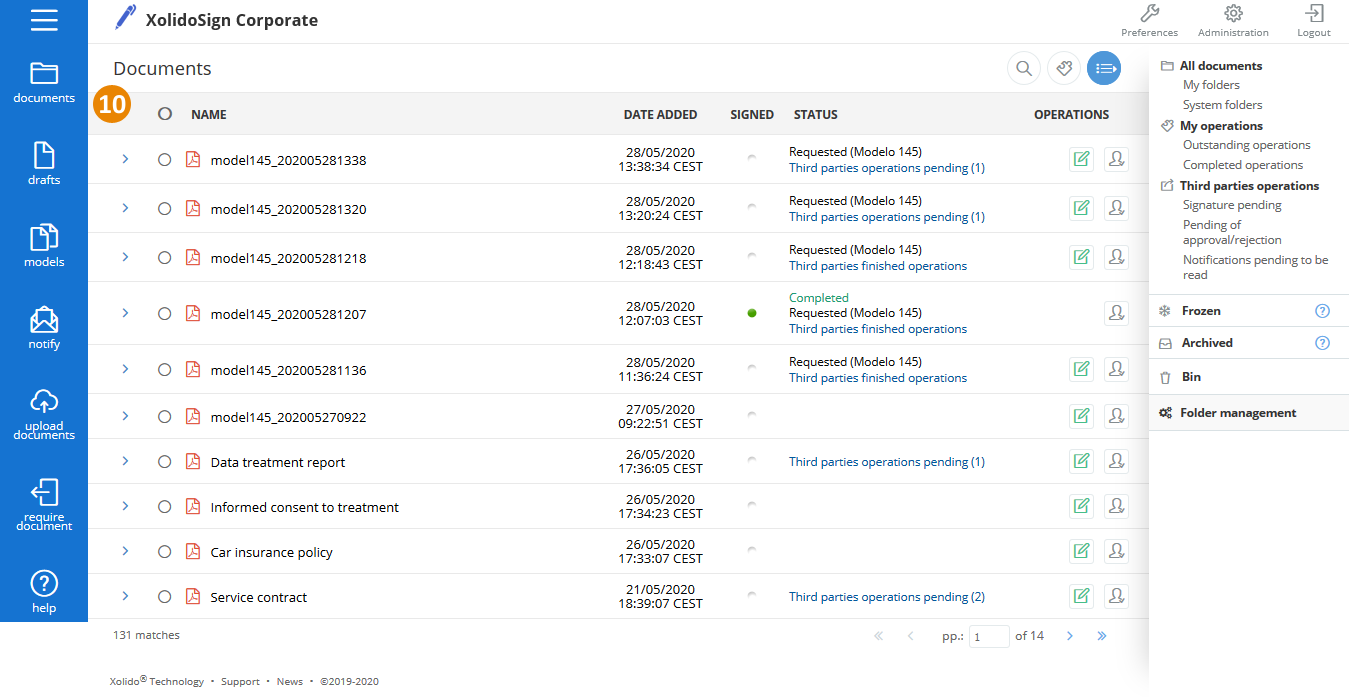
Task: Open the Bin
Action: point(1190,377)
